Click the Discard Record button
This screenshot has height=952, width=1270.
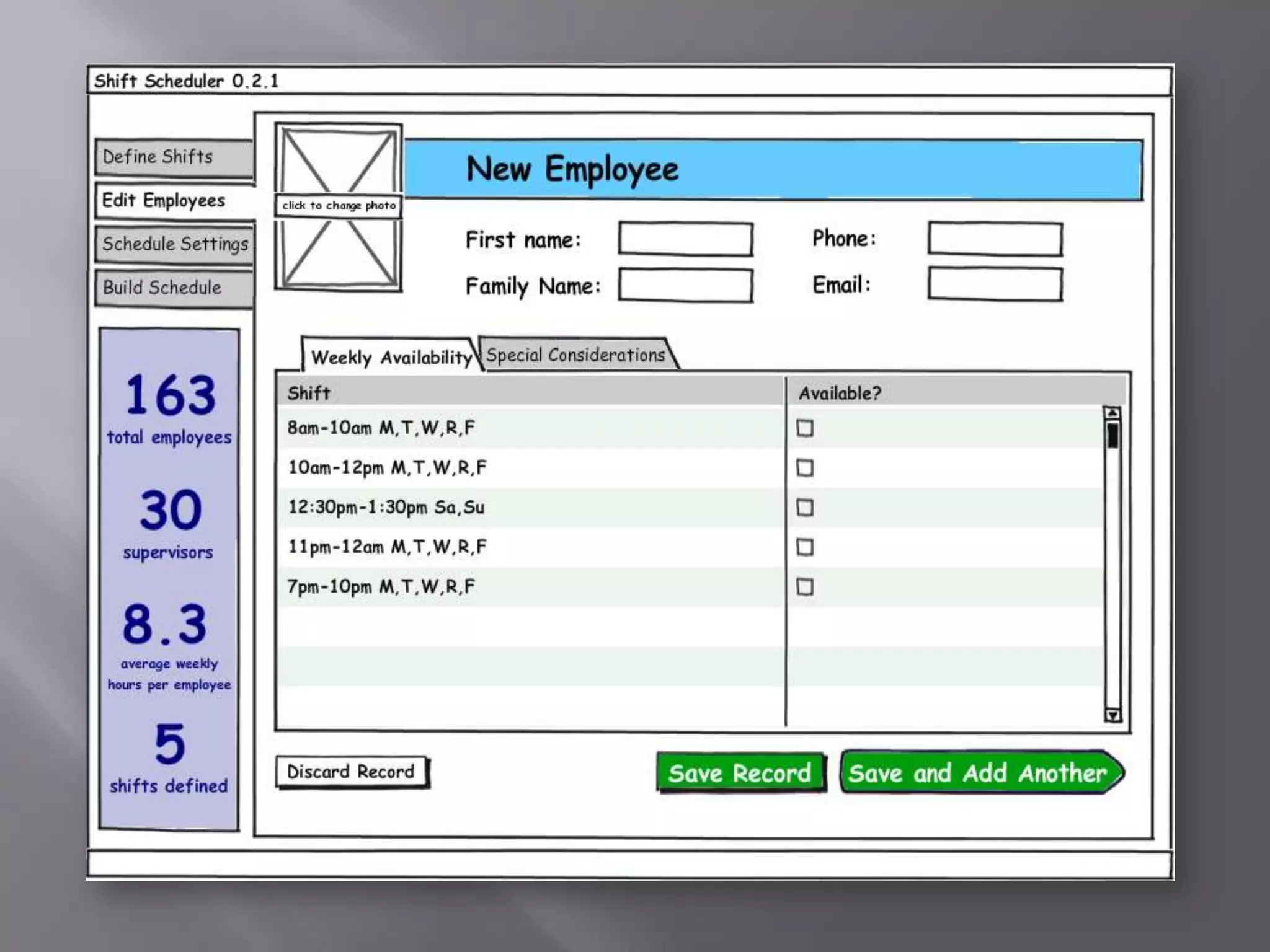351,772
